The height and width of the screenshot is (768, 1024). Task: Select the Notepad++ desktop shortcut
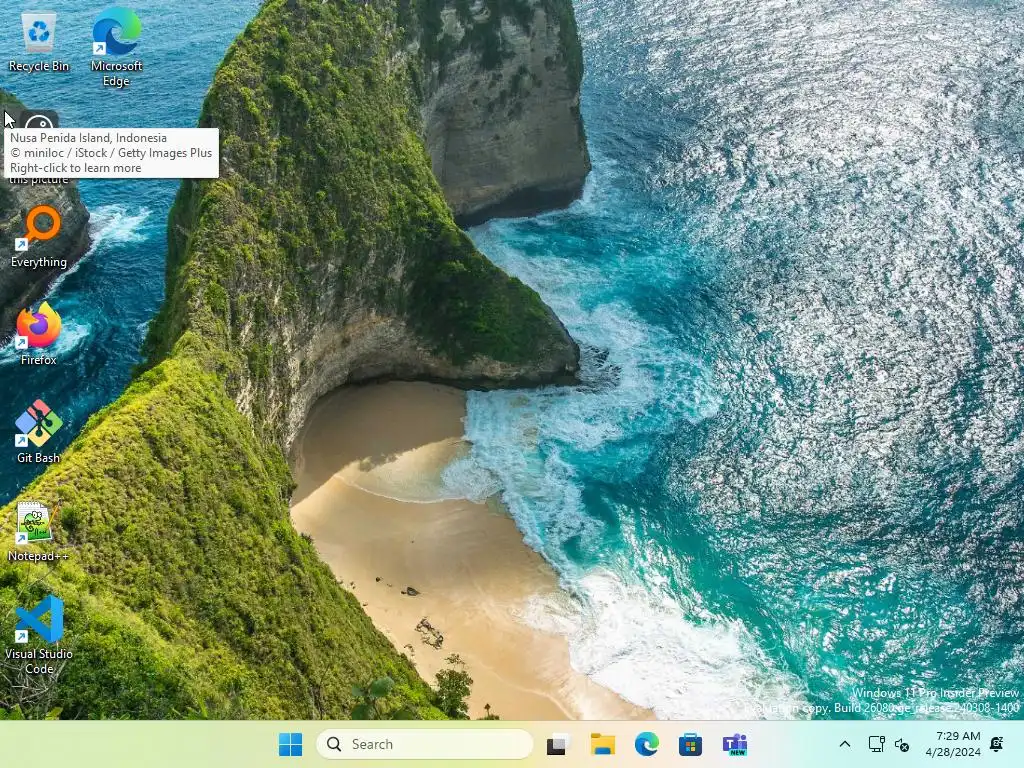coord(38,532)
